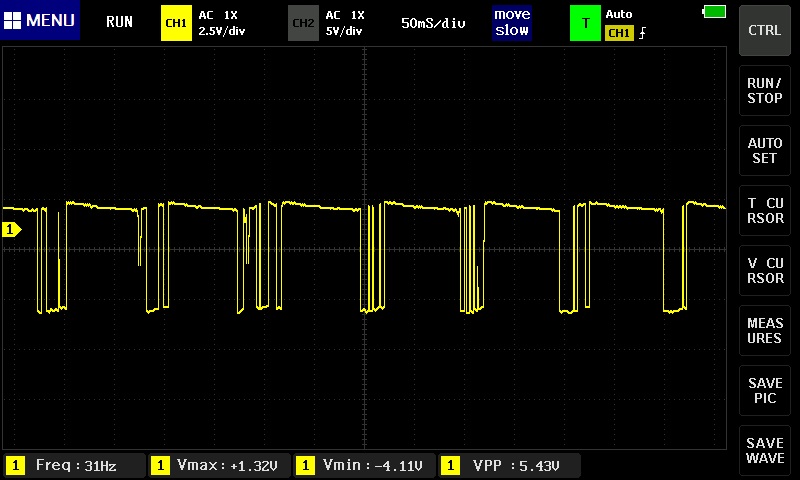Tap CH2 AC 1X 5V/div setting

click(345, 23)
